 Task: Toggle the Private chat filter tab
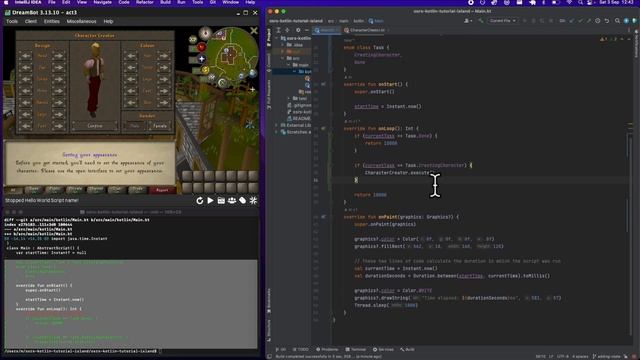[75, 190]
